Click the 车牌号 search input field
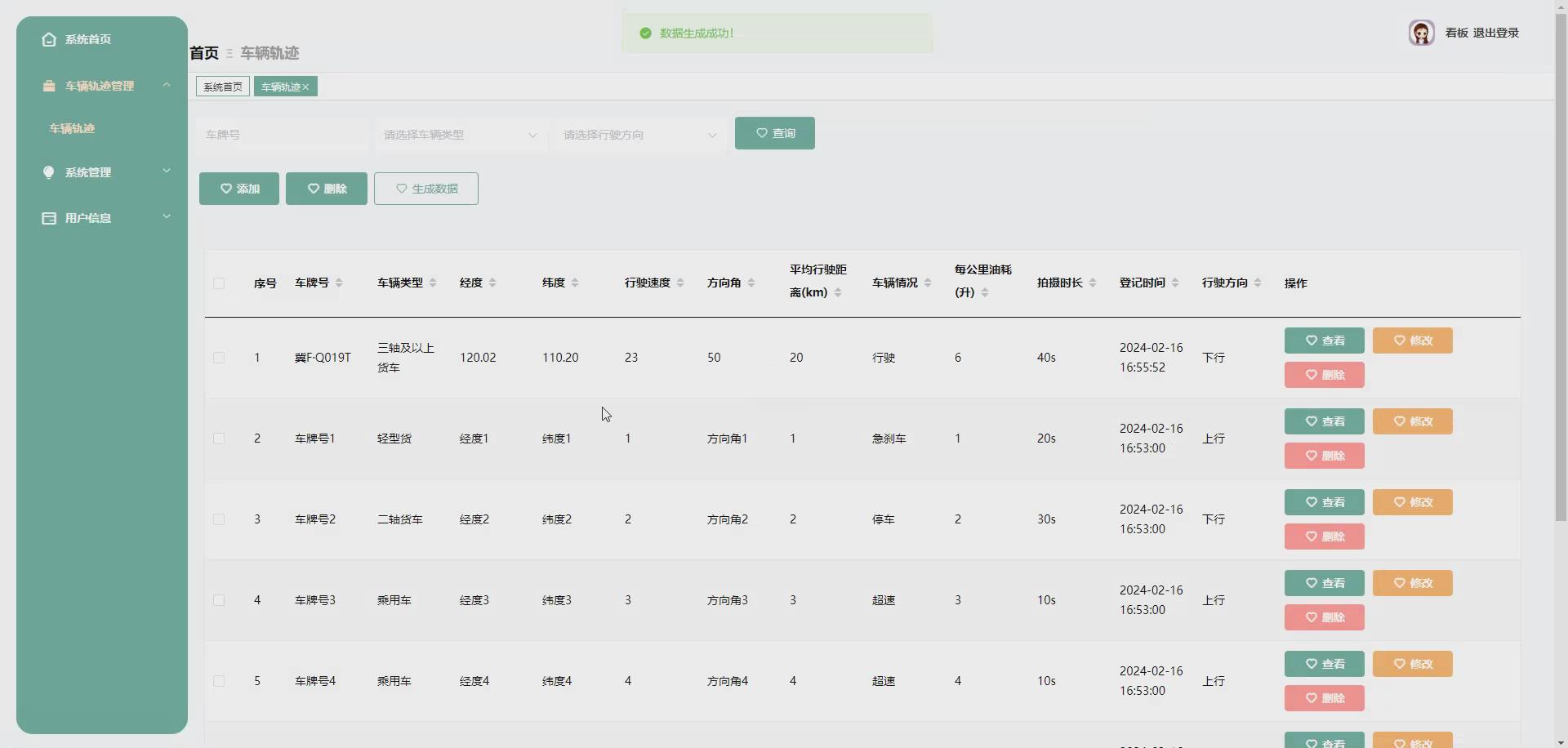Screen dimensions: 1568x748 (280, 135)
